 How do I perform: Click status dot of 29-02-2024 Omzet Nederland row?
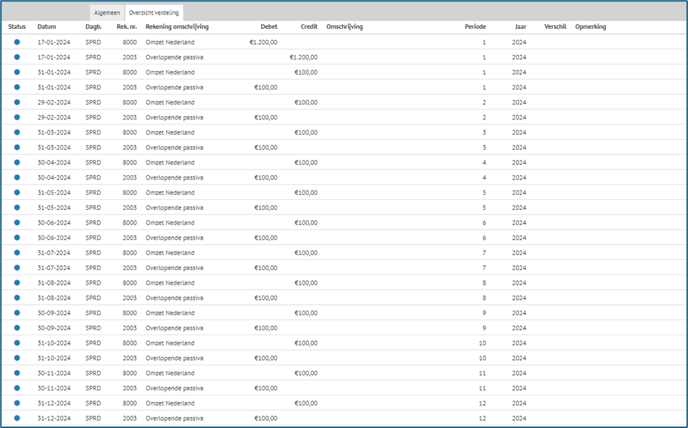17,102
